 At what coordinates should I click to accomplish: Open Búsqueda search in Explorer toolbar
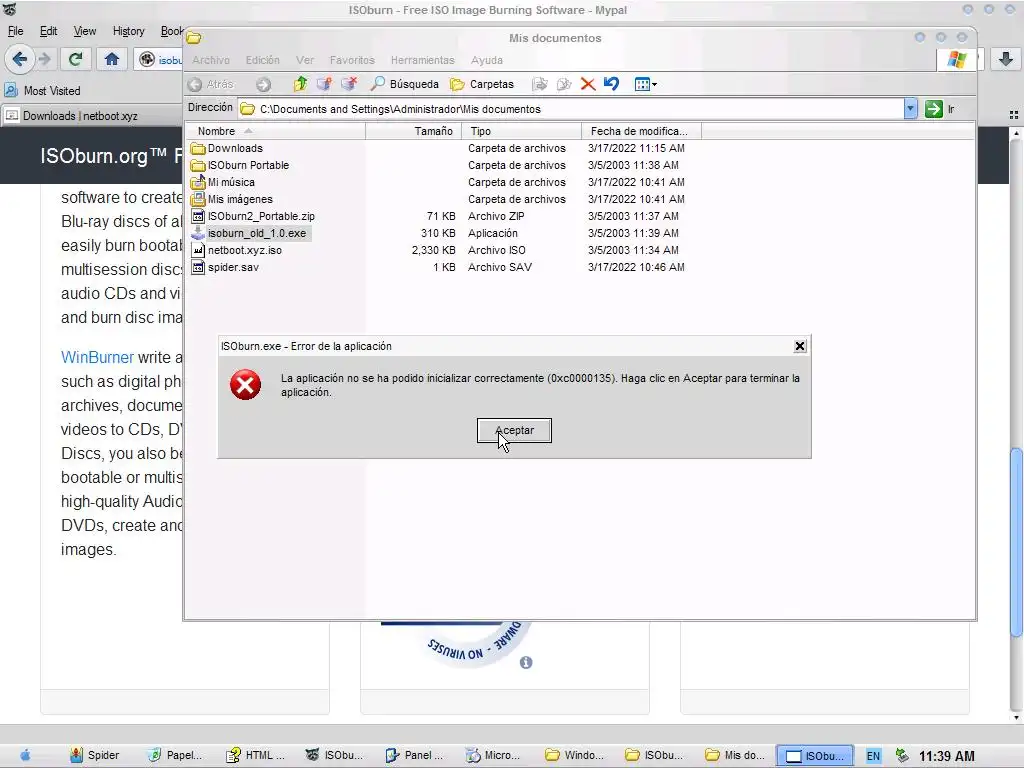(404, 84)
